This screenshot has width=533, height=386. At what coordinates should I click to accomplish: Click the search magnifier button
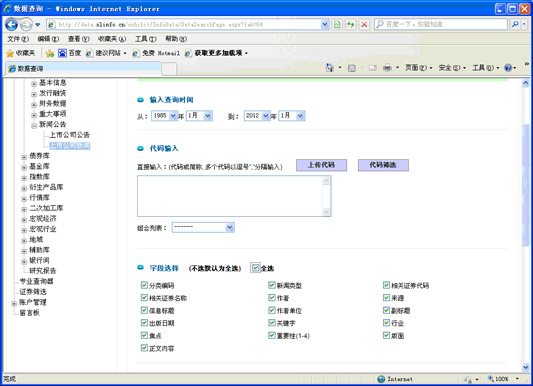pyautogui.click(x=515, y=24)
